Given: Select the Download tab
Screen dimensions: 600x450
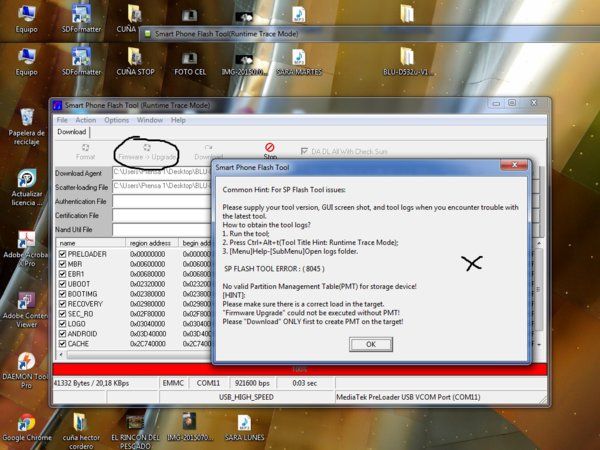Looking at the screenshot, I should click(x=72, y=132).
